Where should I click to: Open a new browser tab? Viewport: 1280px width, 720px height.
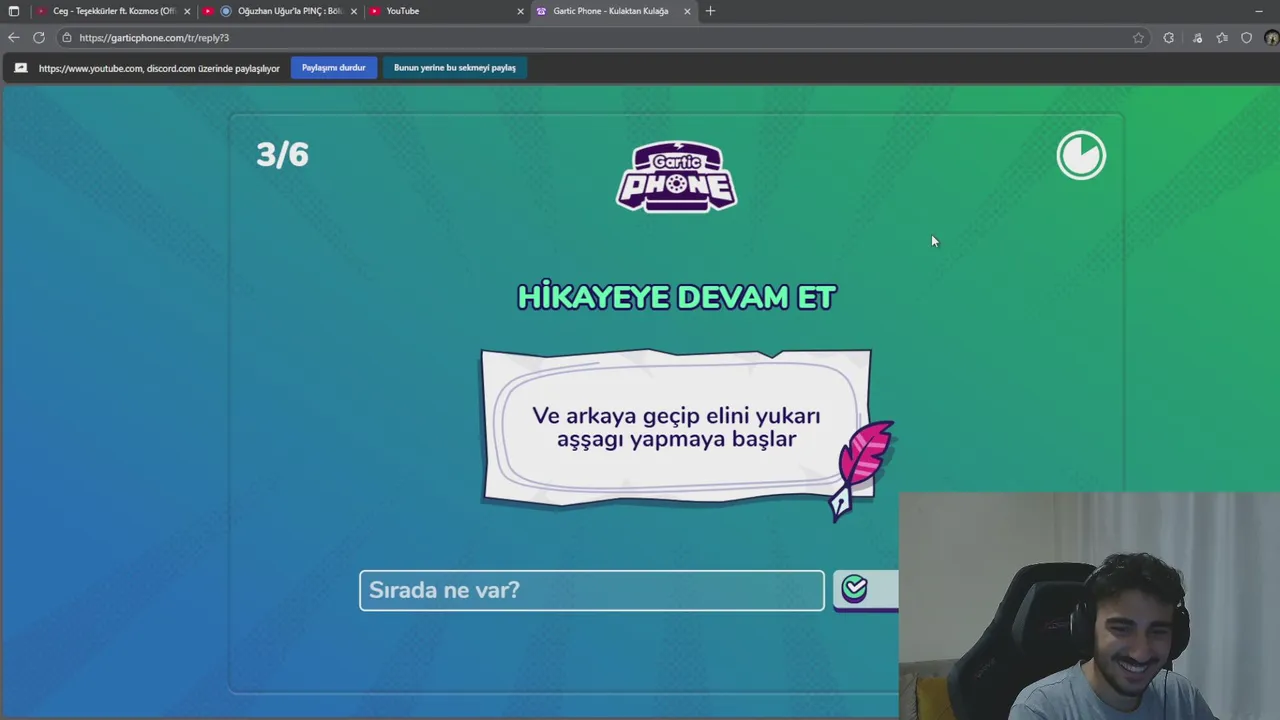710,11
